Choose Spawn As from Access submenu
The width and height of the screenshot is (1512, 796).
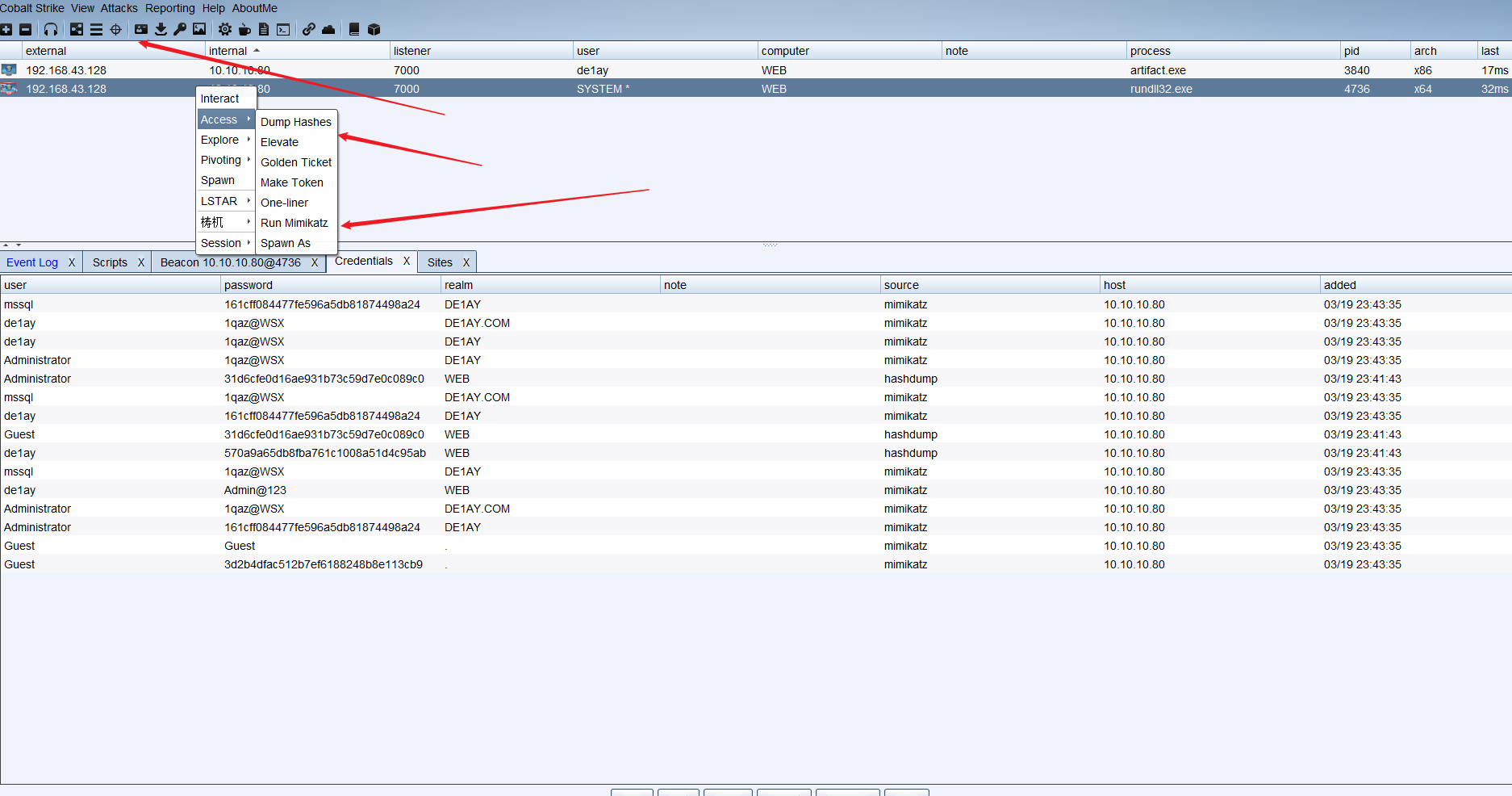pyautogui.click(x=296, y=243)
